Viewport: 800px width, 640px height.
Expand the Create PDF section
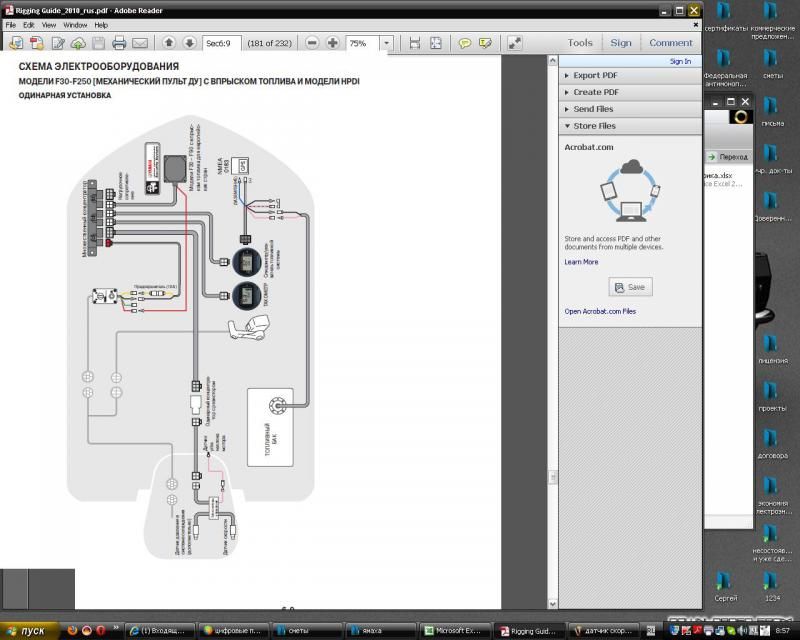[594, 92]
